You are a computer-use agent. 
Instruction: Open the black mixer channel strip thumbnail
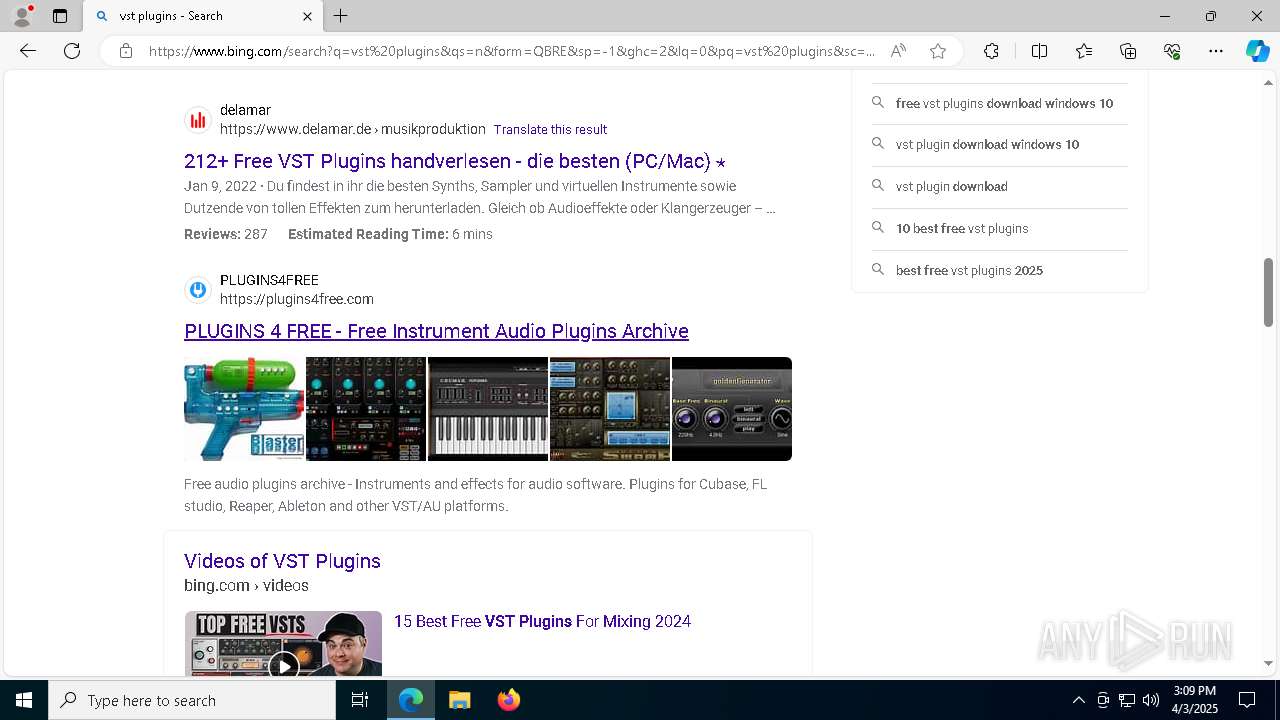[x=366, y=409]
